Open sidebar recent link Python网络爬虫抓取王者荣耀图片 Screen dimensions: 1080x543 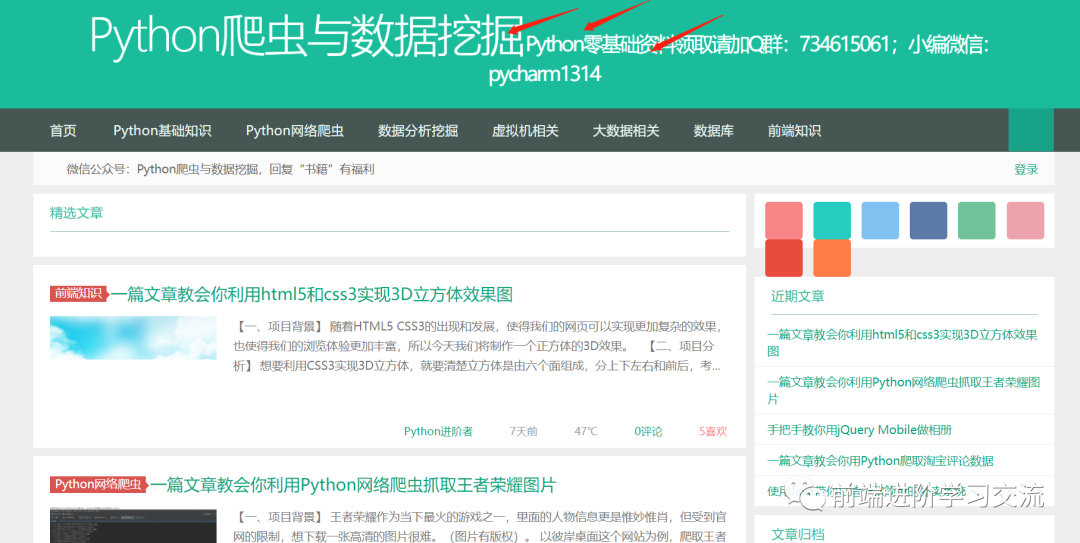tap(904, 391)
